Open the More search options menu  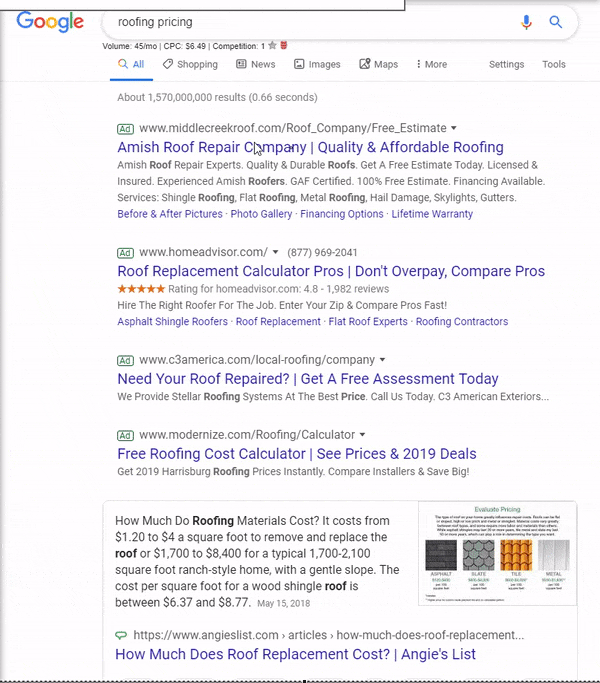(431, 64)
